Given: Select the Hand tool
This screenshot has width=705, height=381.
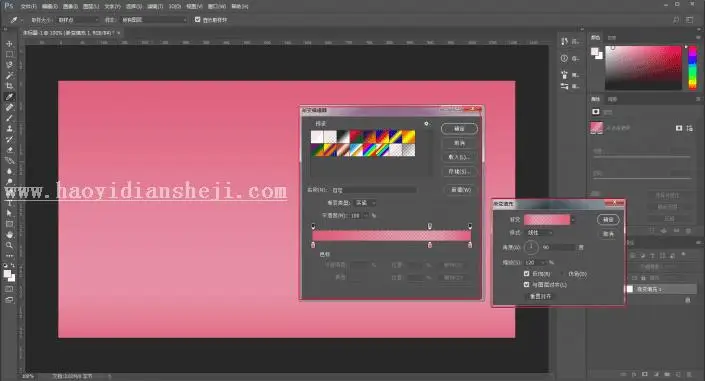Looking at the screenshot, I should pyautogui.click(x=9, y=234).
